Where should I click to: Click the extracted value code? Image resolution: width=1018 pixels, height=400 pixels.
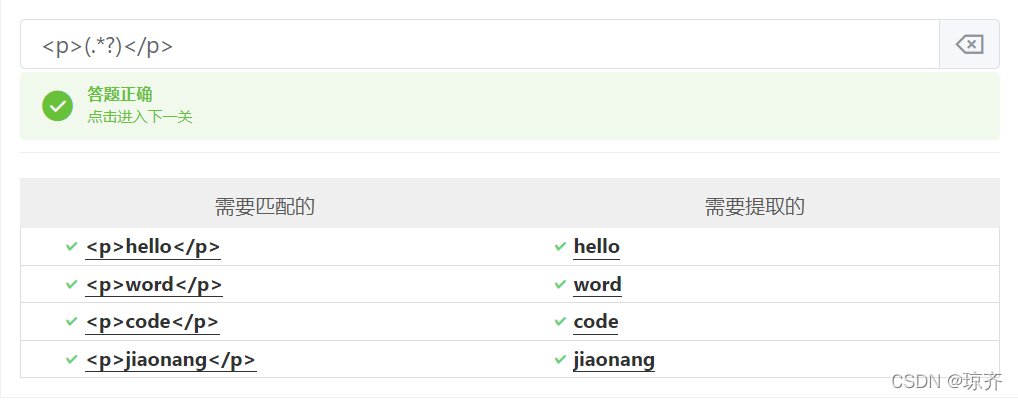click(596, 322)
